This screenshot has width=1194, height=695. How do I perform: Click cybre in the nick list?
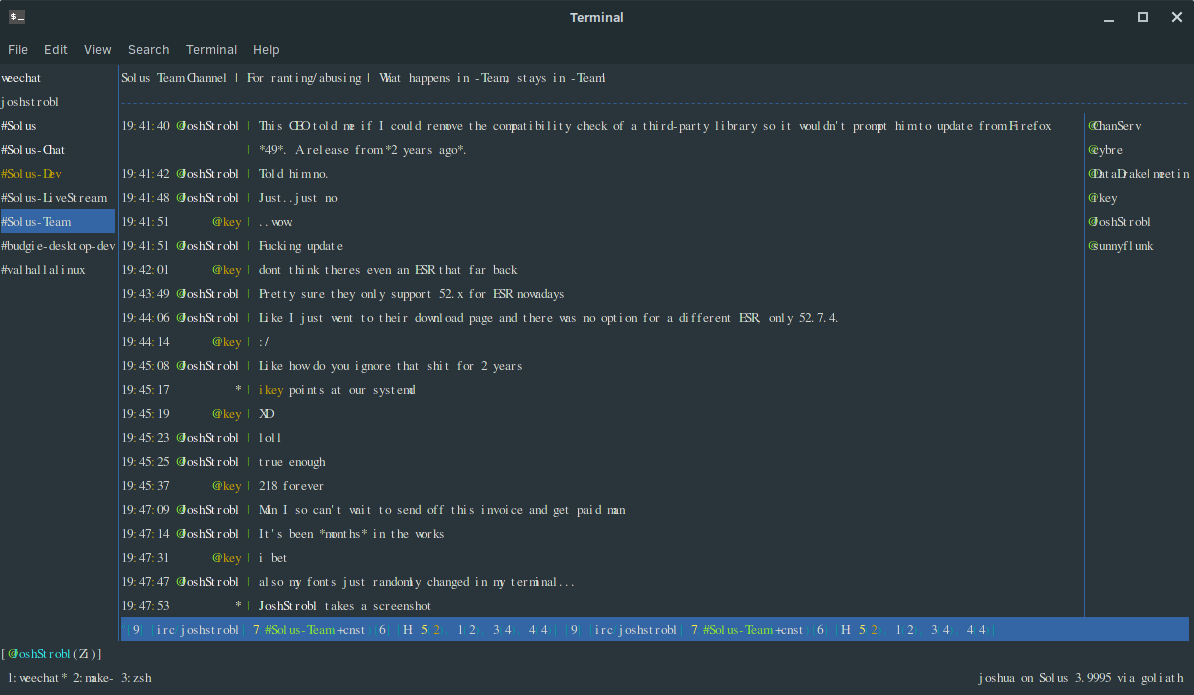coord(1106,150)
